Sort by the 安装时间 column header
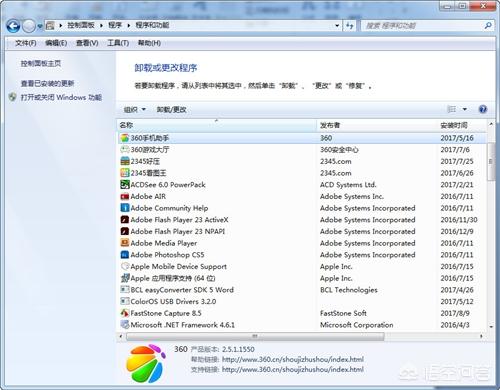Viewport: 500px width, 390px height. point(462,125)
